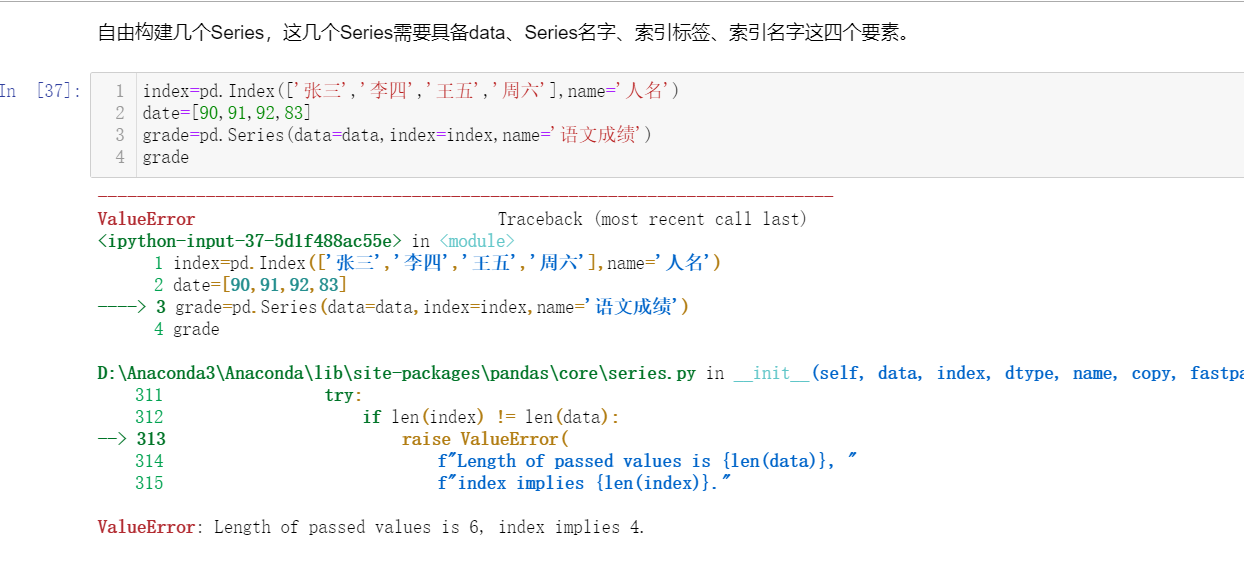This screenshot has width=1244, height=578.
Task: Click 'Traceback (most recent call last)' text
Action: pyautogui.click(x=652, y=219)
